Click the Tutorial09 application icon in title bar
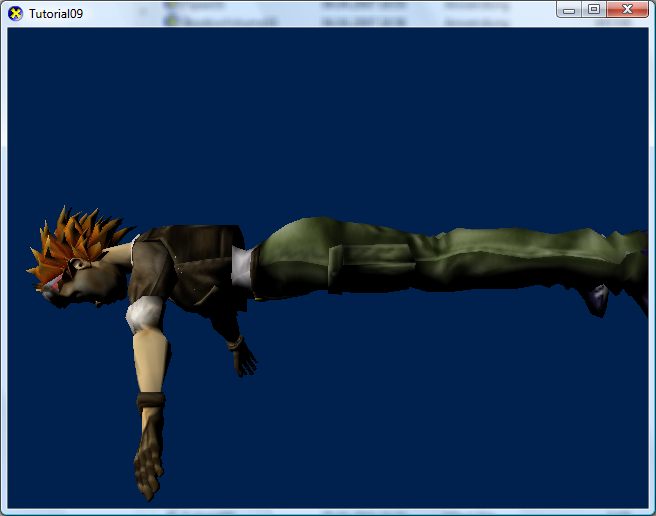Screen dimensions: 656x516 15,14
